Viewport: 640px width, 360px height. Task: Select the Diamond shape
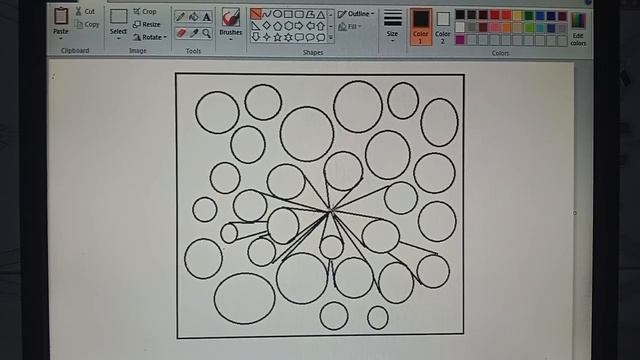click(x=267, y=26)
